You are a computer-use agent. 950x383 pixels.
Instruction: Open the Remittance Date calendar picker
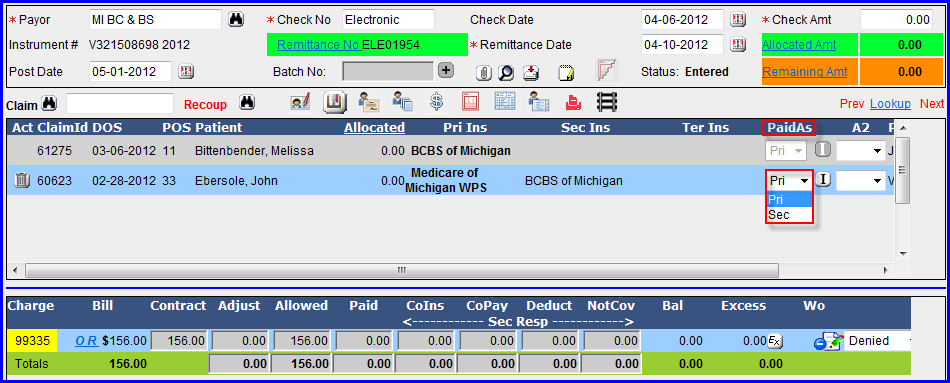[737, 45]
